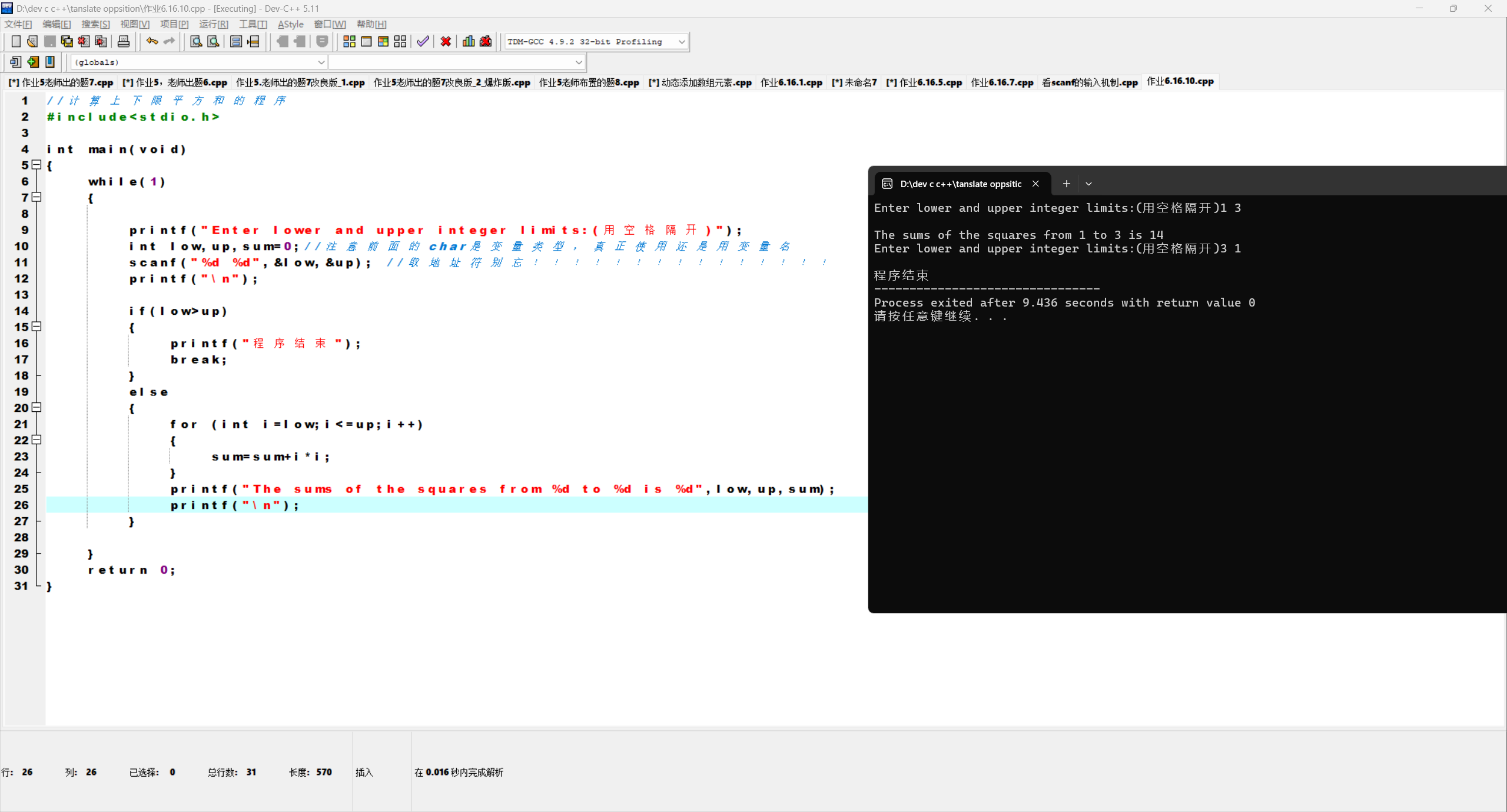1507x812 pixels.
Task: Click code line 23 sum=sum+i*i
Action: pyautogui.click(x=271, y=457)
